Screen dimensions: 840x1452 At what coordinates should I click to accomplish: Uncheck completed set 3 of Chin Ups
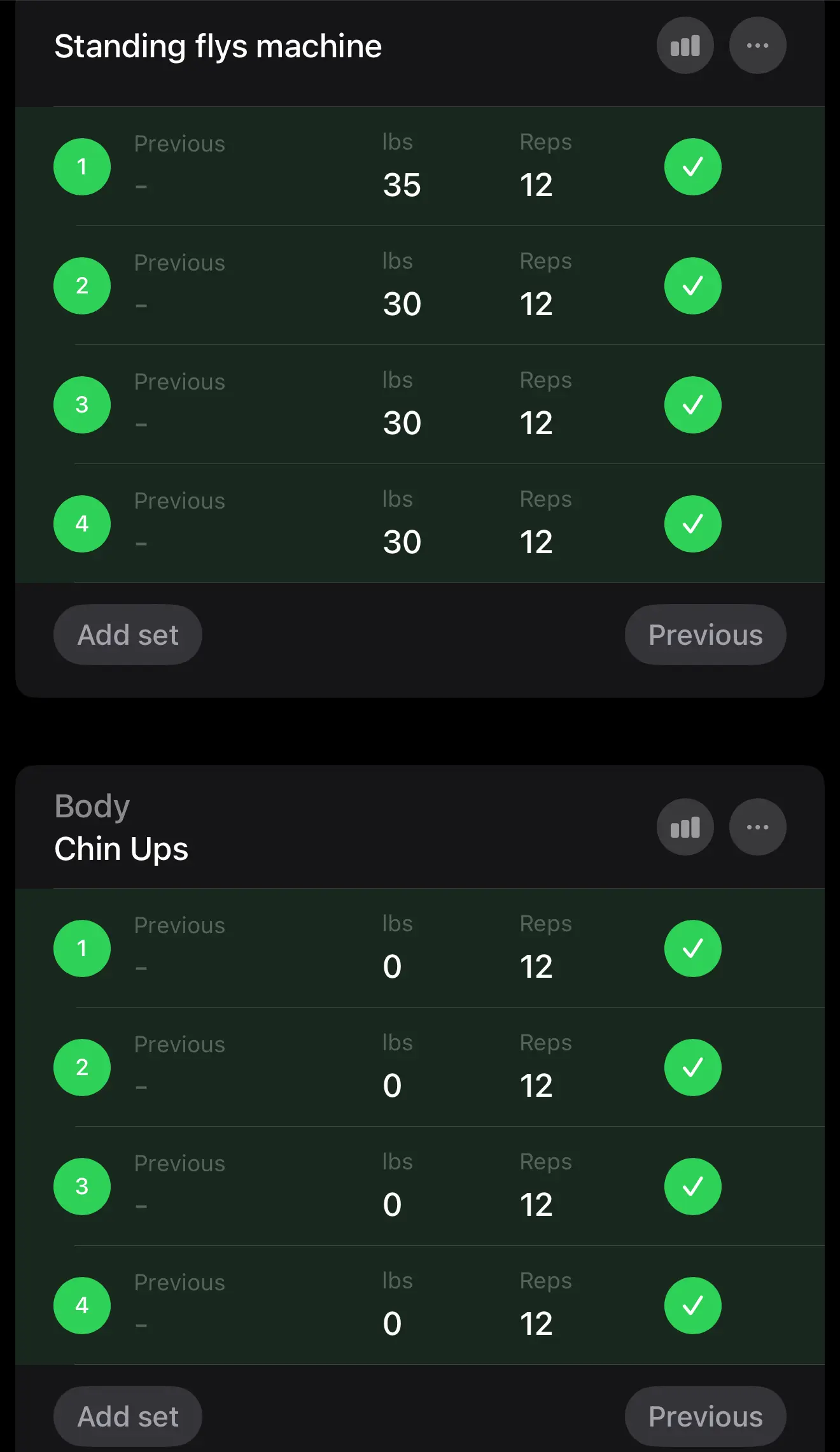pyautogui.click(x=692, y=1187)
